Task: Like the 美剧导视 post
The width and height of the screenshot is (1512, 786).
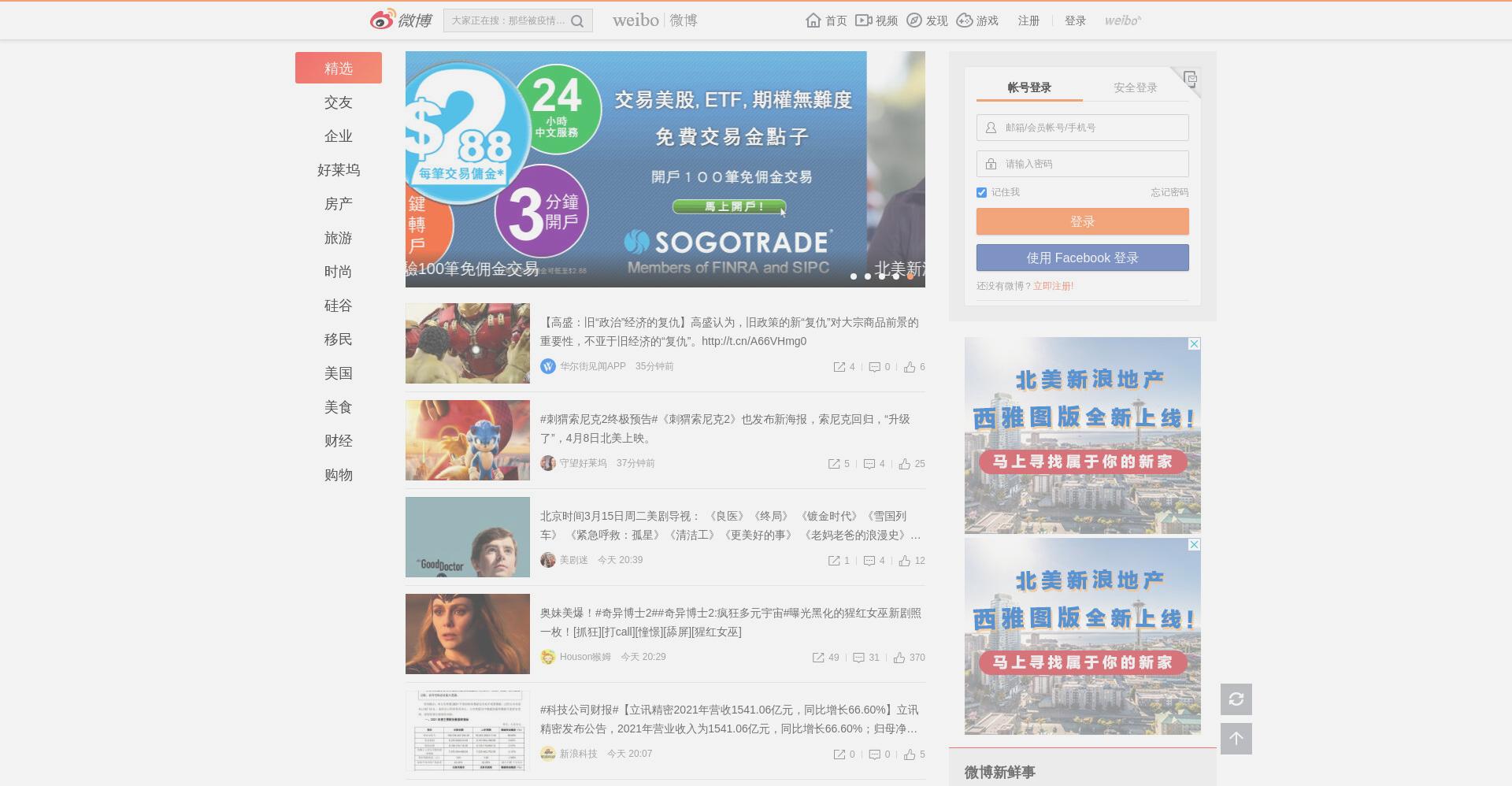Action: 905,561
